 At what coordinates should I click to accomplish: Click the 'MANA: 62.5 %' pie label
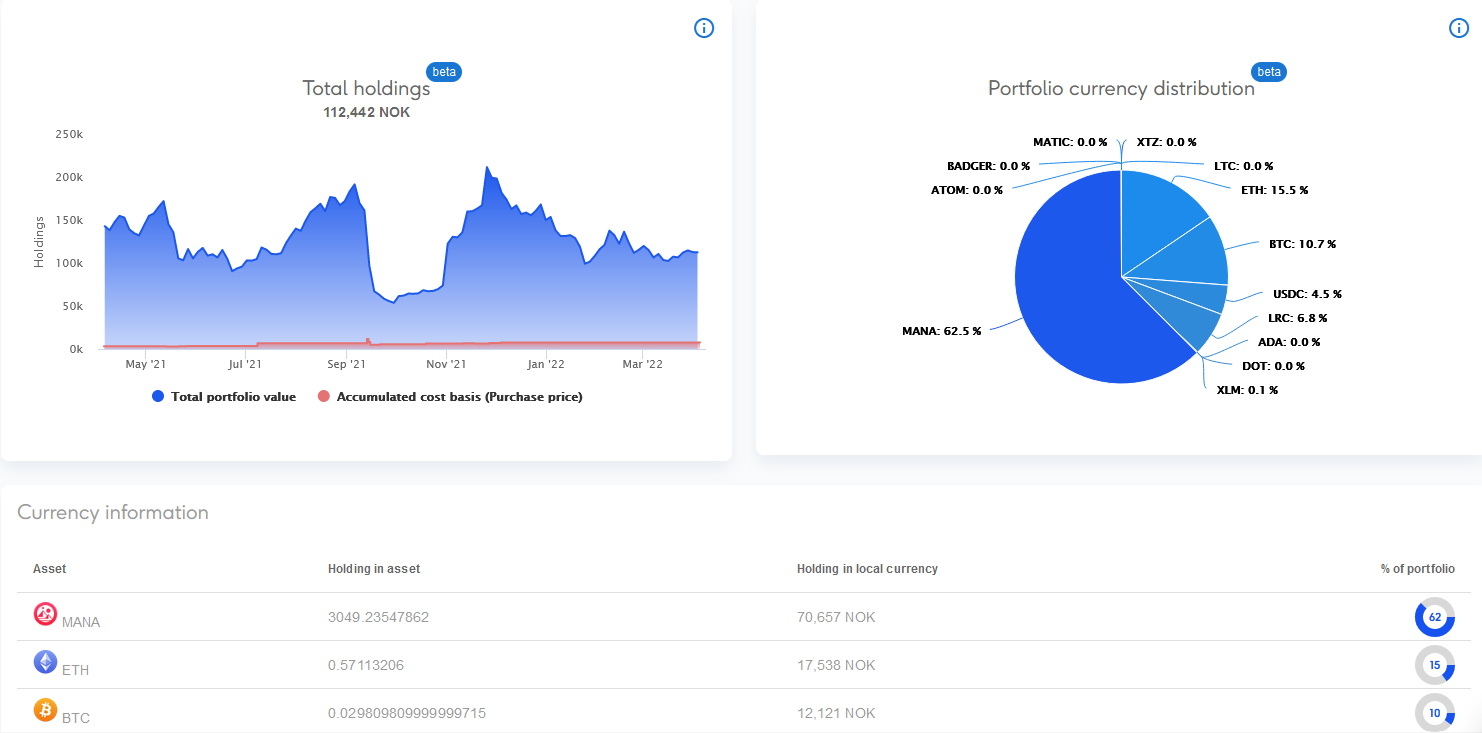click(x=942, y=331)
